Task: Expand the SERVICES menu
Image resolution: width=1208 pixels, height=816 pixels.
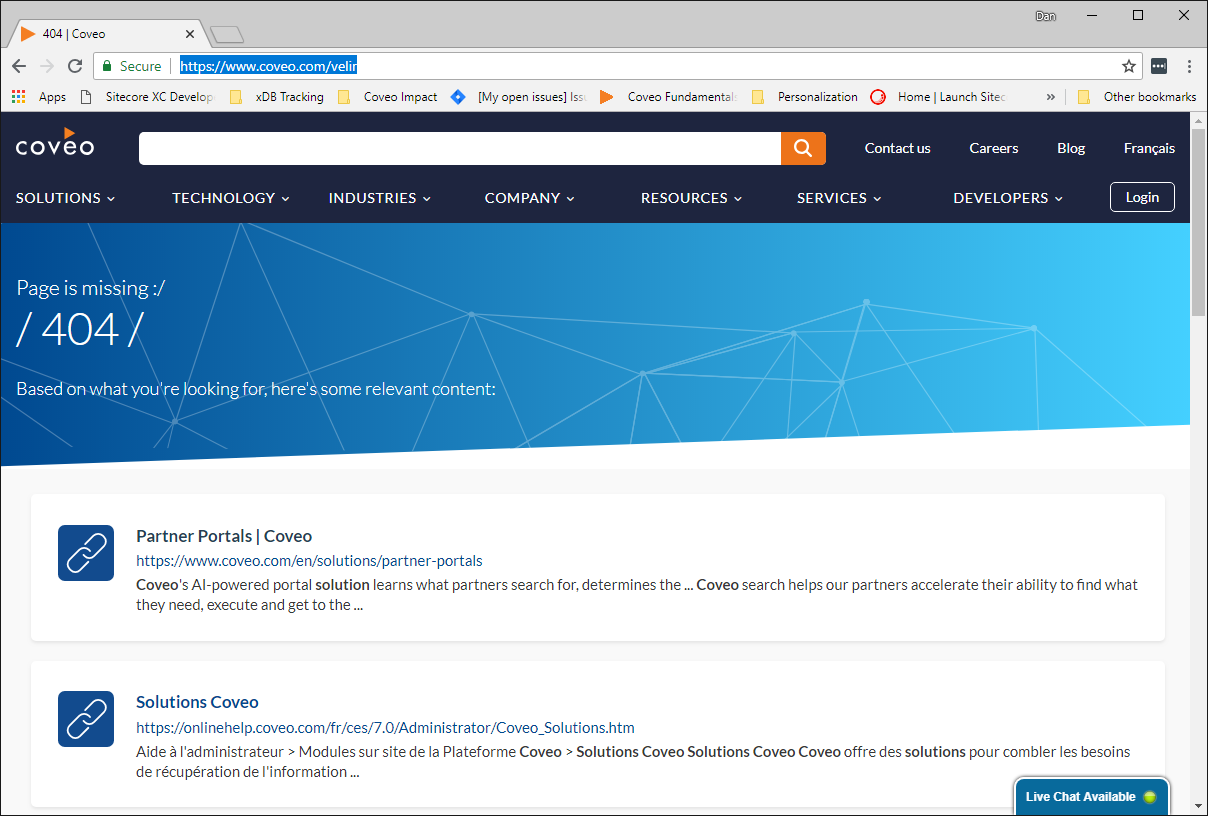Action: [x=840, y=198]
